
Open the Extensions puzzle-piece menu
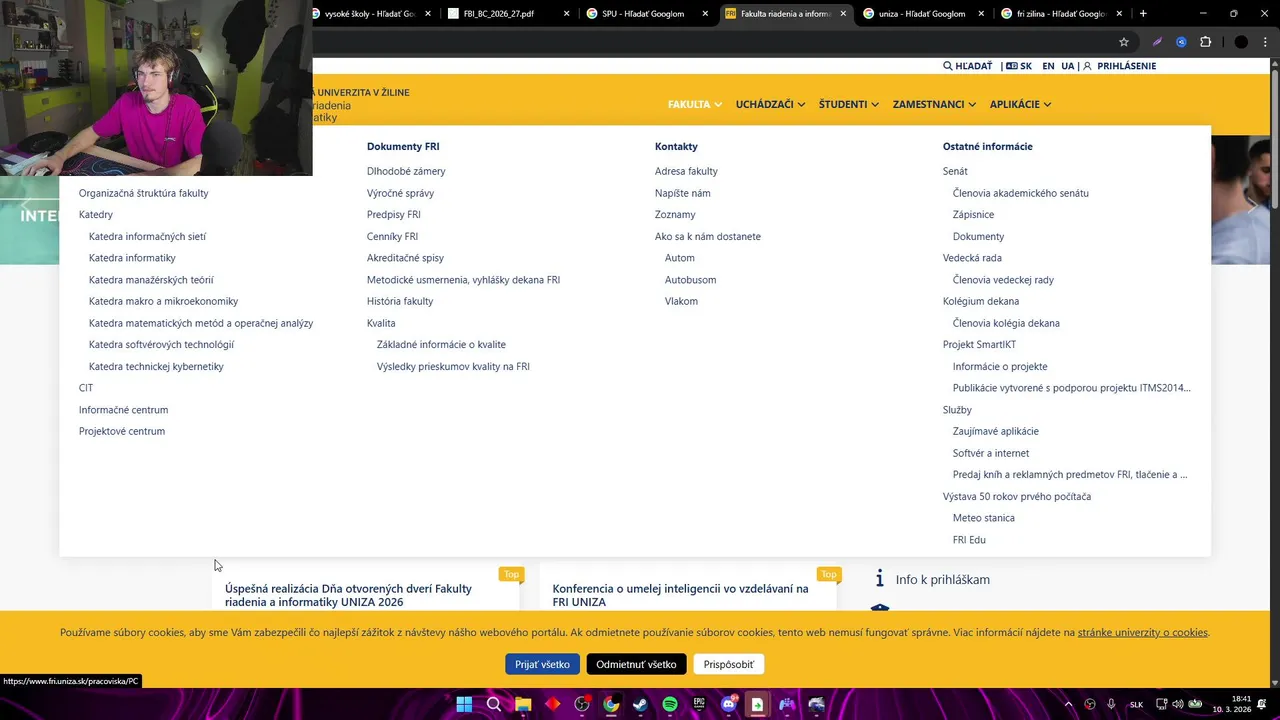(x=1205, y=42)
